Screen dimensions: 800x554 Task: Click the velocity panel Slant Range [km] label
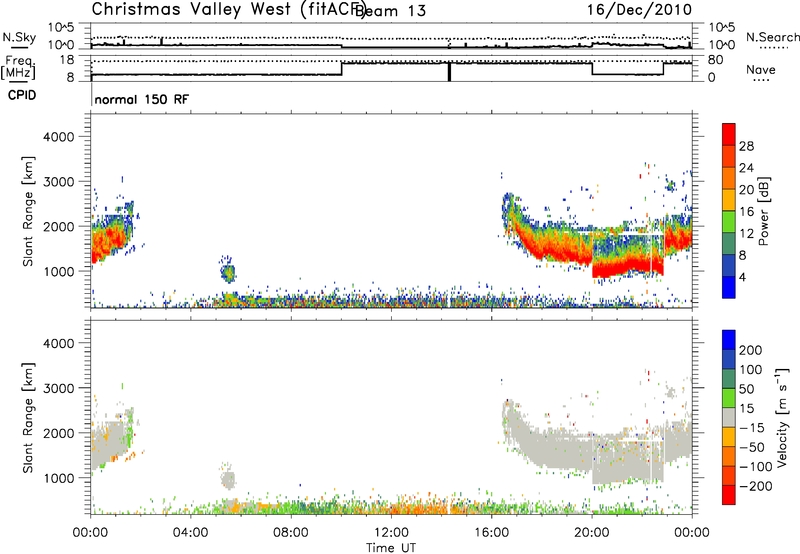pos(29,417)
